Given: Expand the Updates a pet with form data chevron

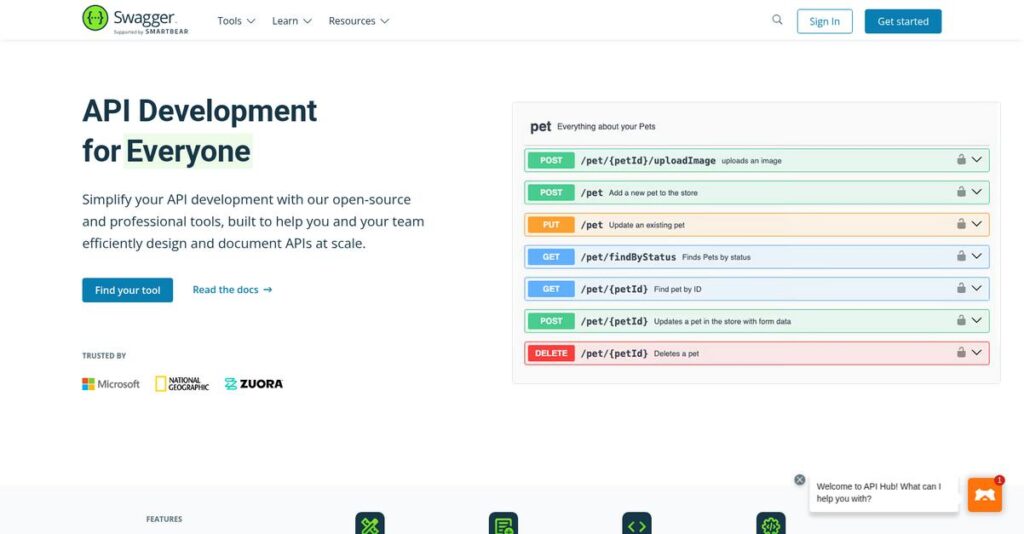Looking at the screenshot, I should (976, 320).
